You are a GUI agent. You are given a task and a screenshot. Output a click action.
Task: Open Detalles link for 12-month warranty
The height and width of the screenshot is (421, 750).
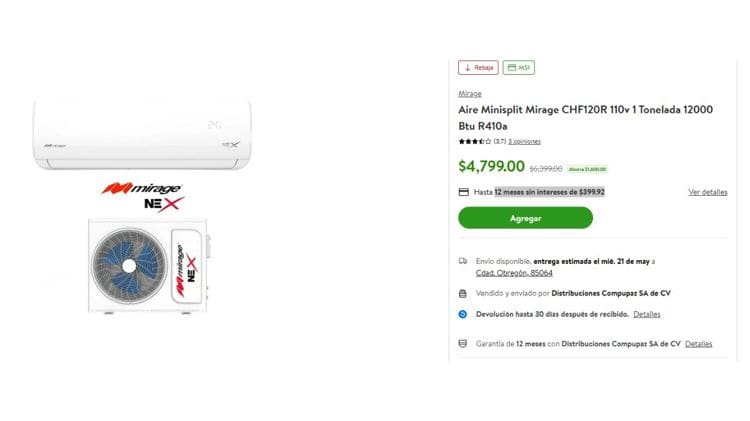[698, 344]
